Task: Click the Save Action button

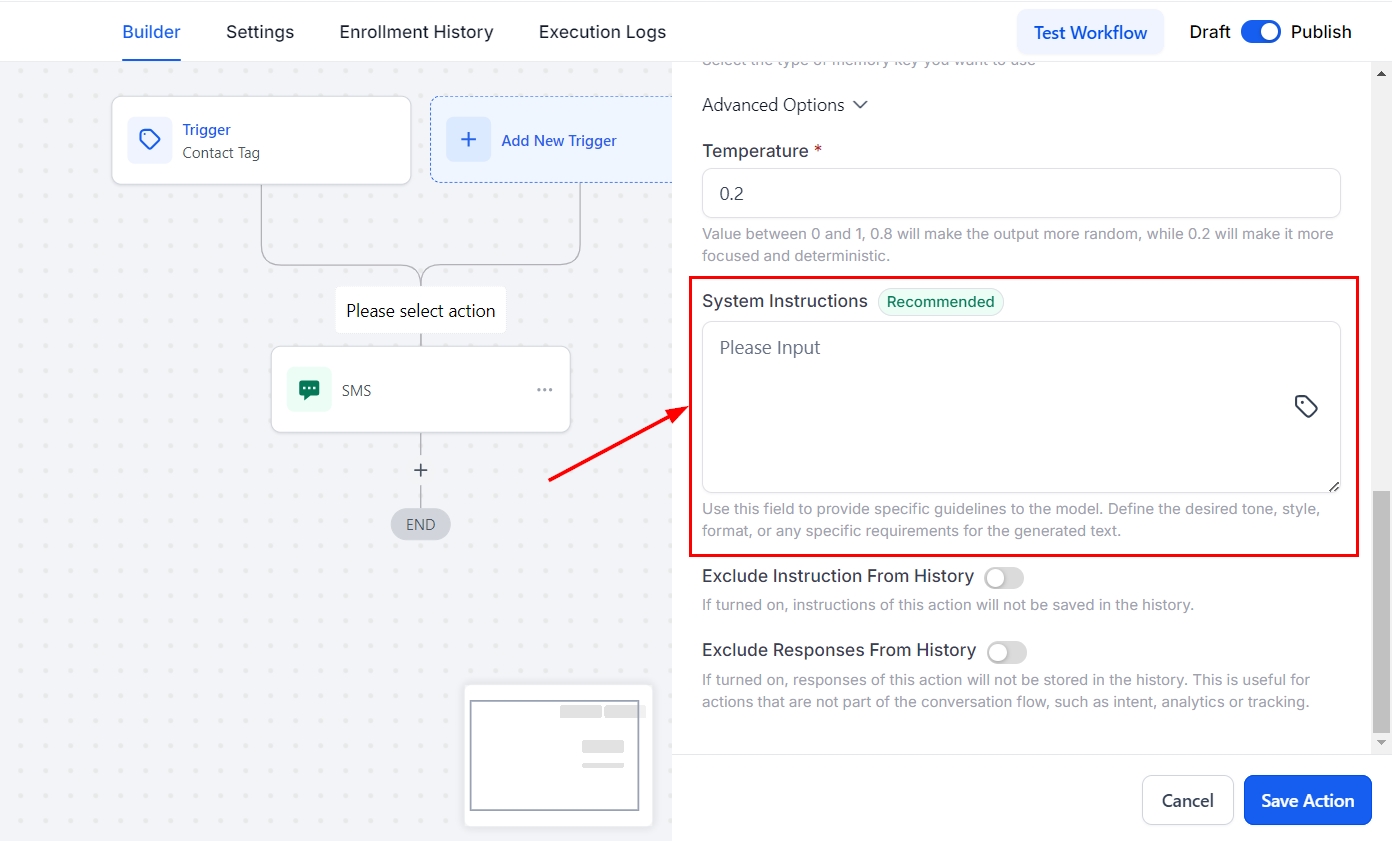Action: [x=1307, y=800]
